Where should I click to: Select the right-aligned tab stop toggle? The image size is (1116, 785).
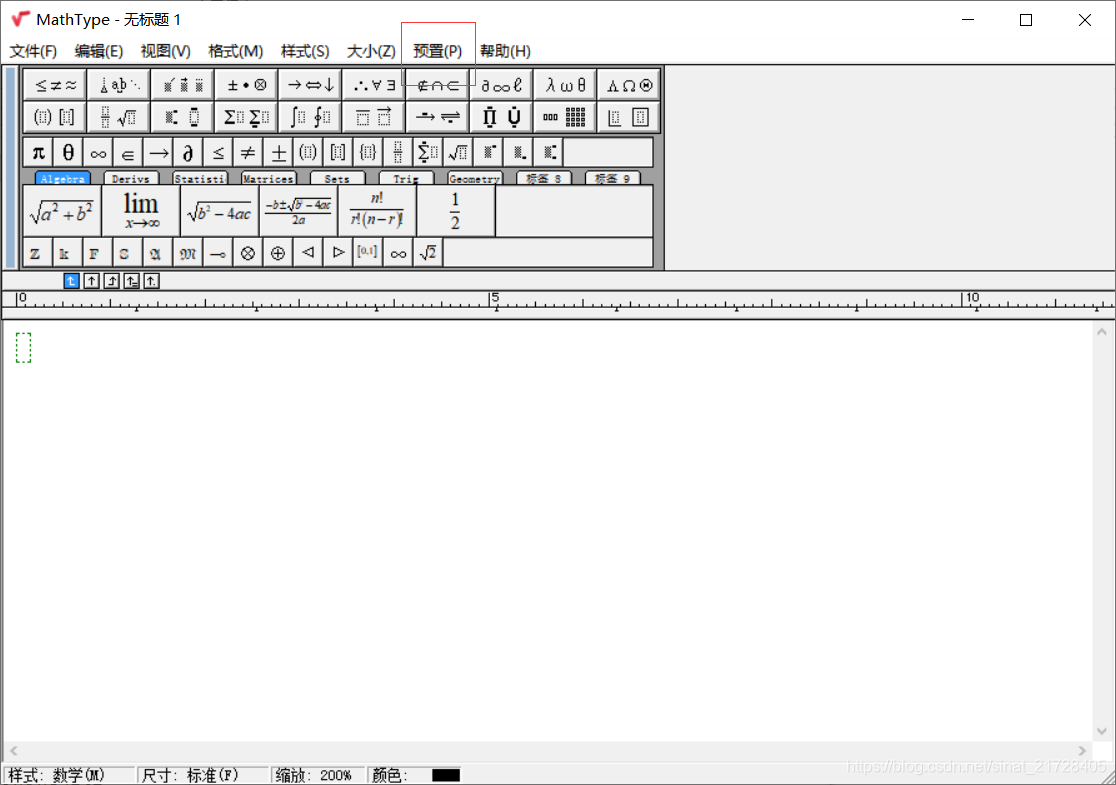click(x=112, y=281)
